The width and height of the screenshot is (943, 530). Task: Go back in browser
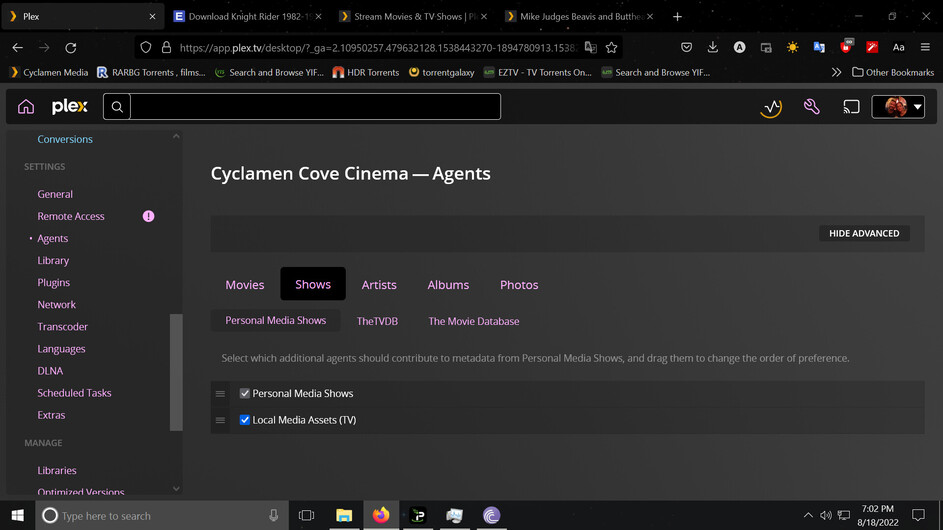click(x=17, y=48)
